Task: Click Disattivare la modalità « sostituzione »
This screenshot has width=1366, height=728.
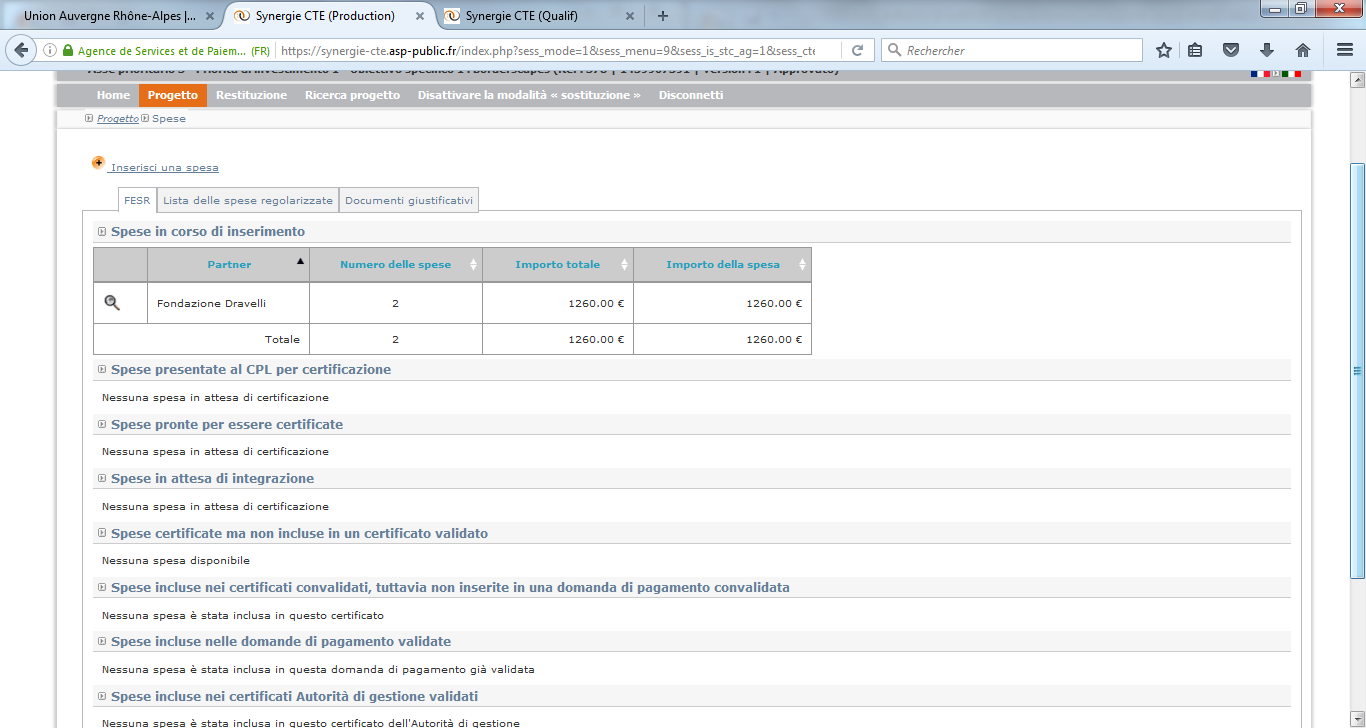Action: click(x=529, y=95)
